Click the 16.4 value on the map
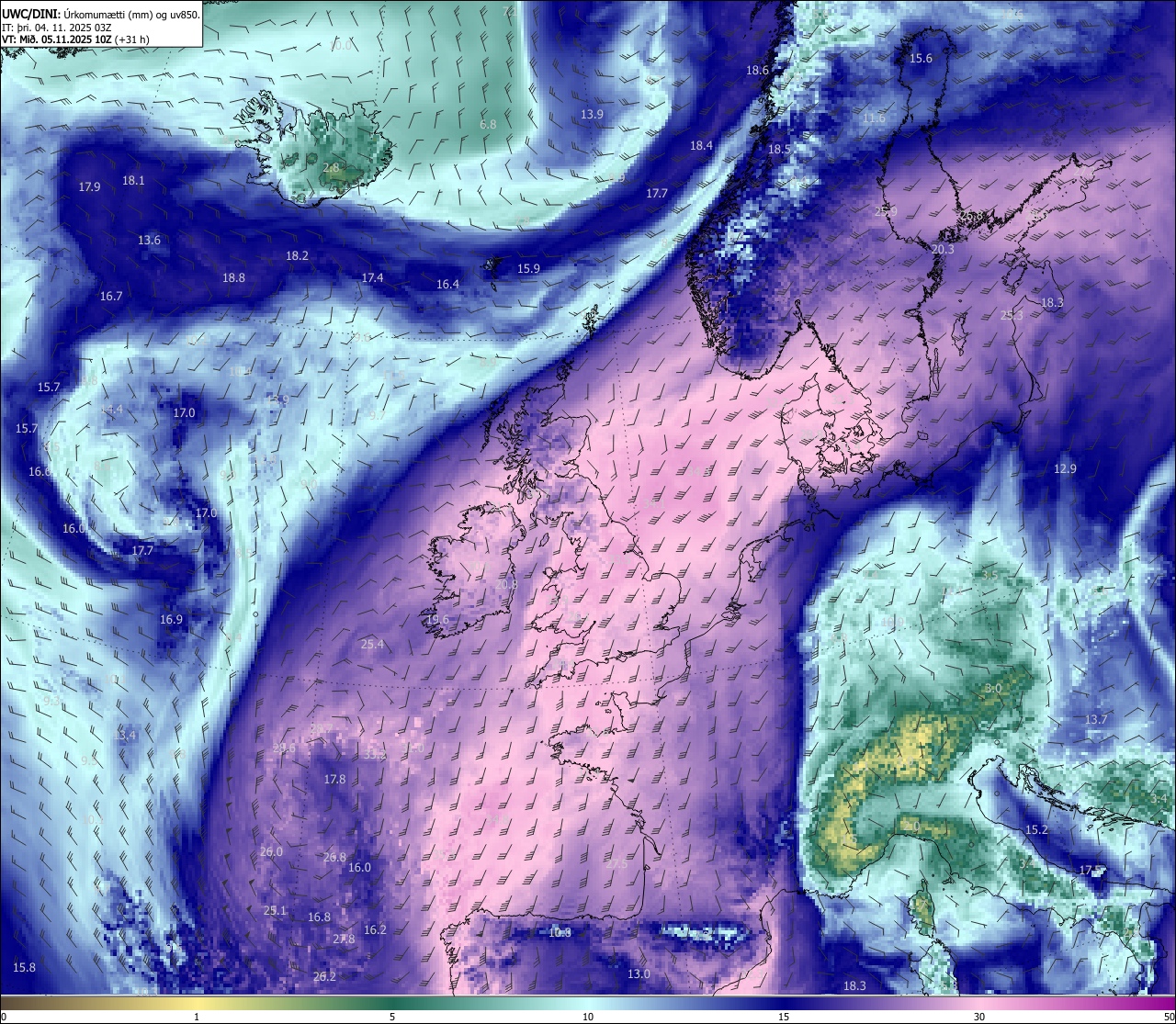The width and height of the screenshot is (1176, 1024). pyautogui.click(x=447, y=285)
